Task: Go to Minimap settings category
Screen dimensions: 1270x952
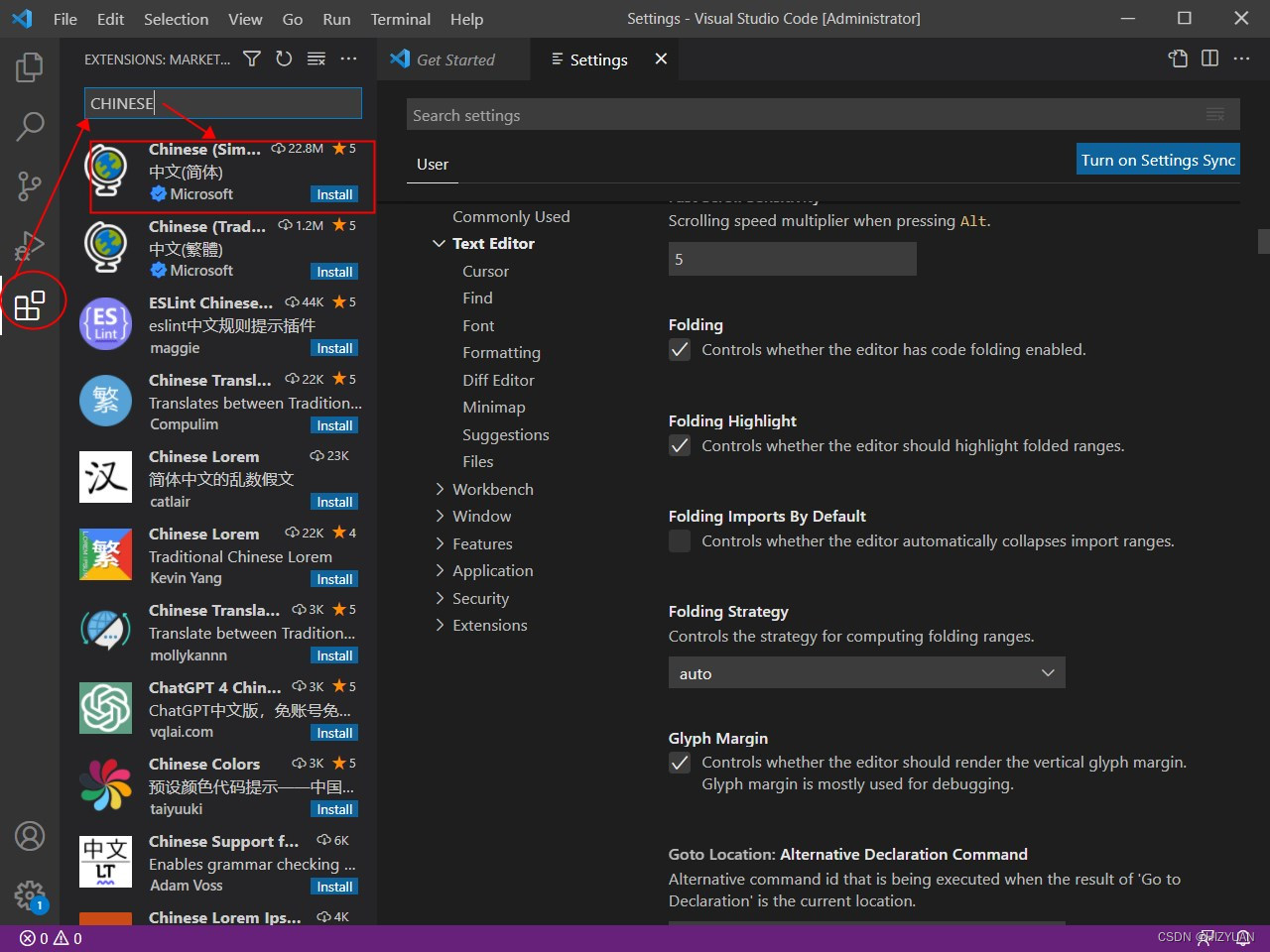Action: pos(494,407)
